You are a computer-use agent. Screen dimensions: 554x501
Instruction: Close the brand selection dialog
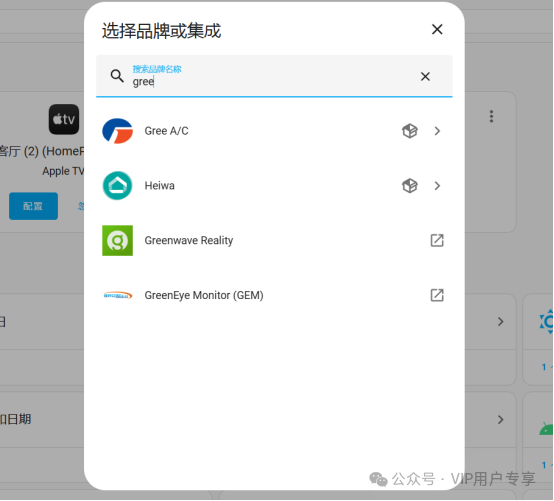437,29
